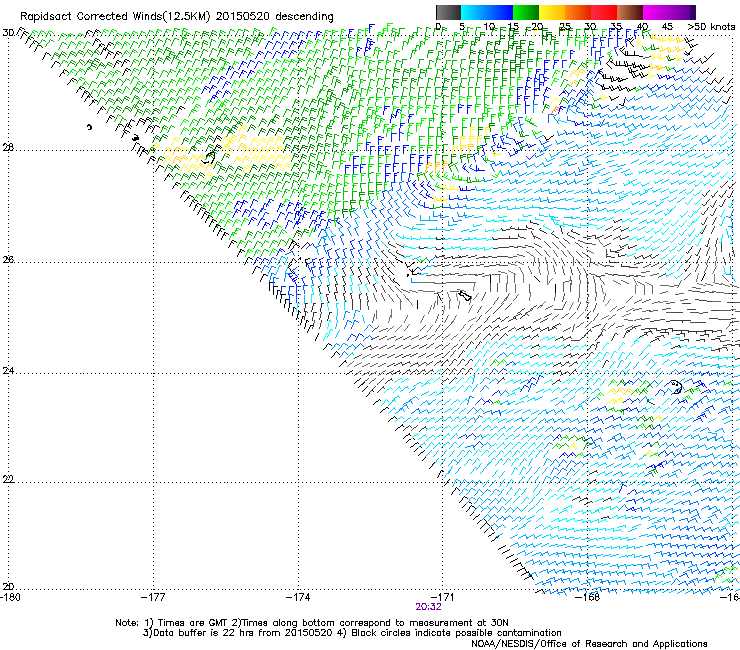Click the 'Times are GMT' note line
The width and height of the screenshot is (740, 650).
[x=311, y=623]
